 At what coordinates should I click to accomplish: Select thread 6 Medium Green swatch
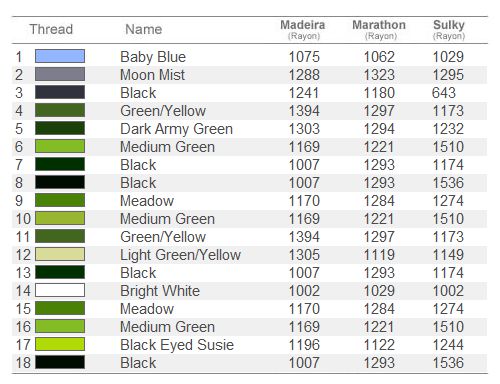coord(60,146)
